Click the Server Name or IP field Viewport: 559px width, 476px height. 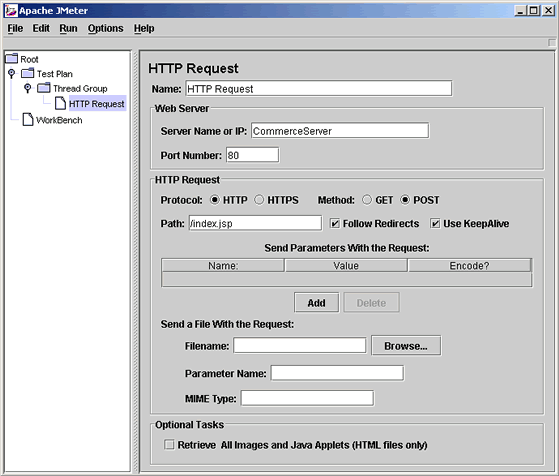coord(340,131)
